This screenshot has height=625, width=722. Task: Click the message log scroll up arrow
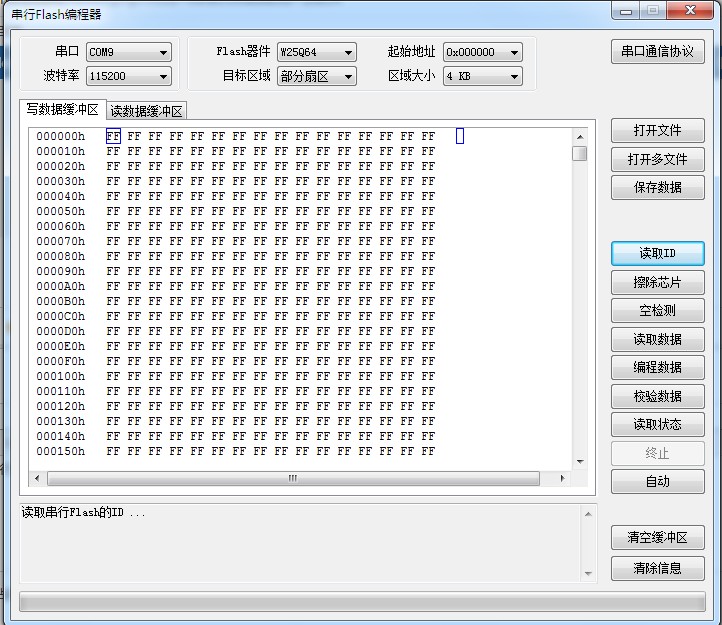(588, 514)
